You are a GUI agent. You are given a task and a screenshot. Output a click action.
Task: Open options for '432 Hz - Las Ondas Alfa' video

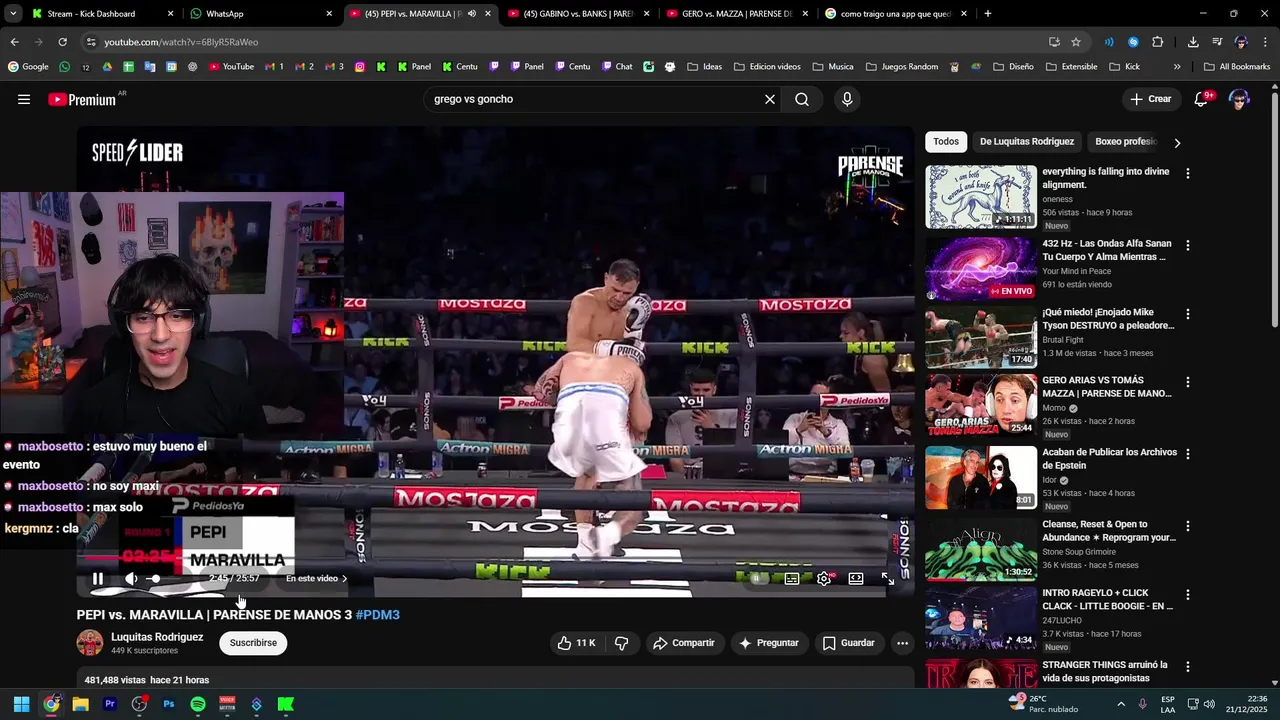coord(1188,245)
